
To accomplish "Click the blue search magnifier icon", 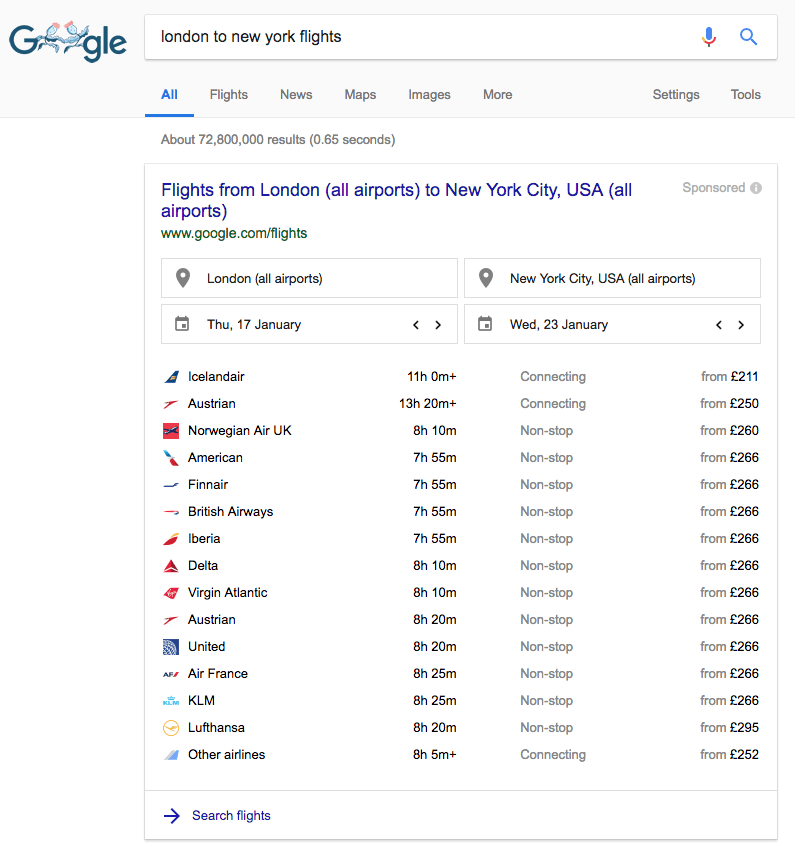I will [748, 37].
